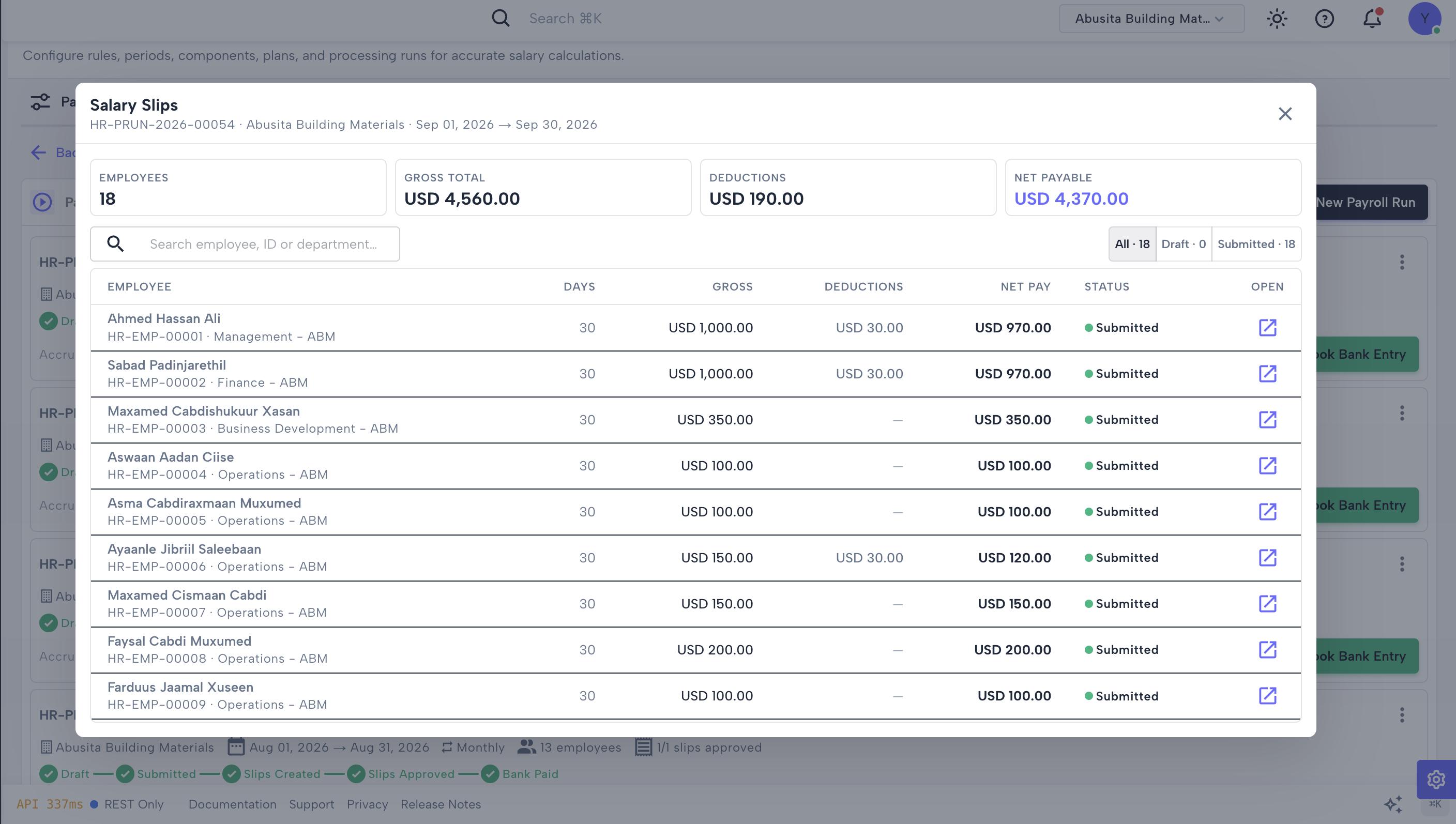Click the AI sparkle assistant icon
The width and height of the screenshot is (1456, 824).
click(1393, 804)
